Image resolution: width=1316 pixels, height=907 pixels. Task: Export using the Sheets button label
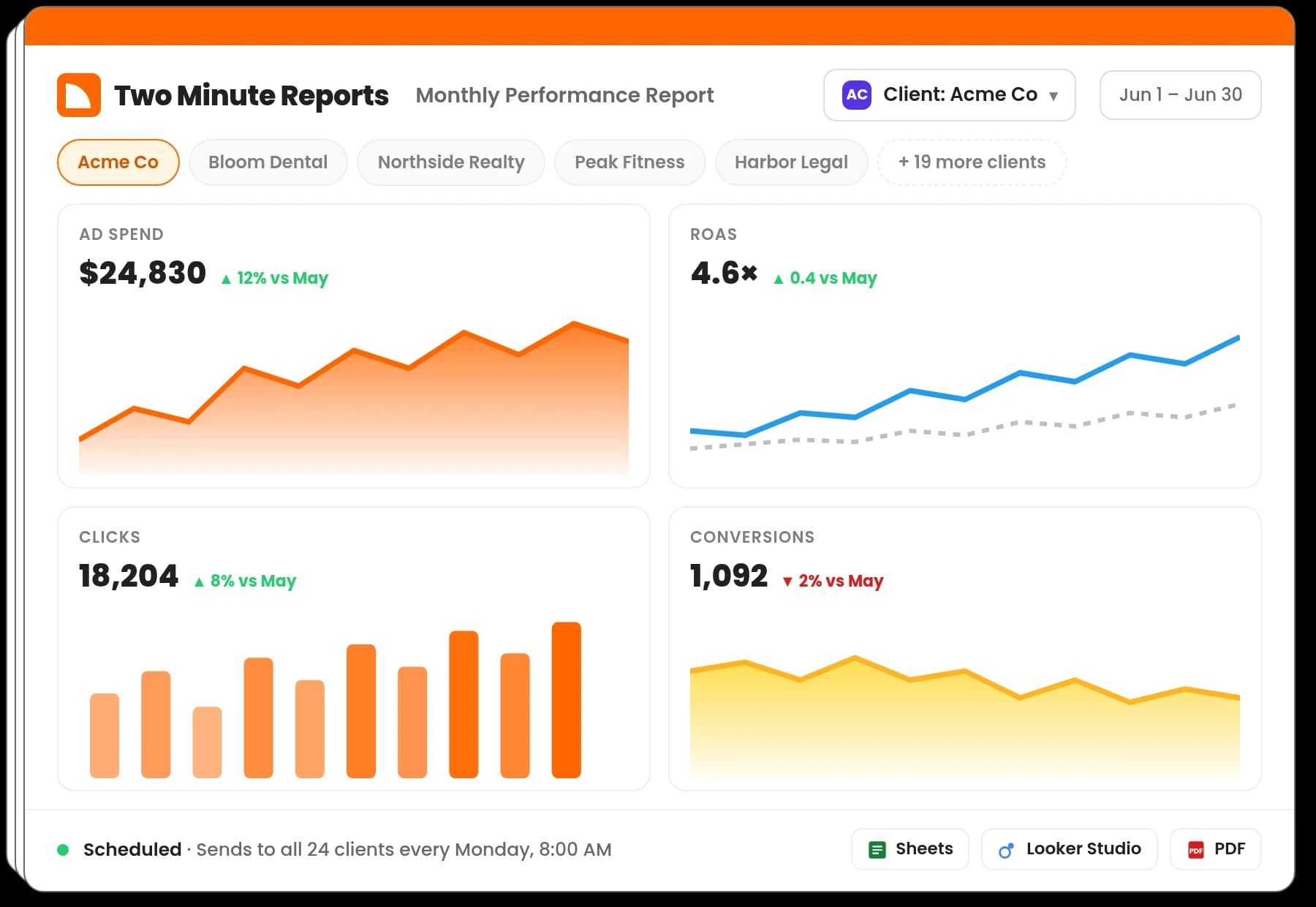[x=924, y=848]
